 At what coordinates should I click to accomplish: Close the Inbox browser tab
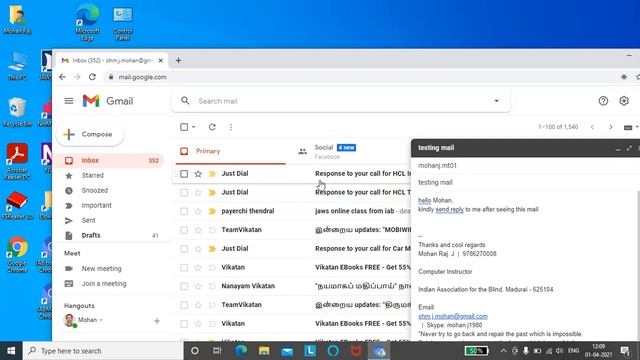(160, 60)
